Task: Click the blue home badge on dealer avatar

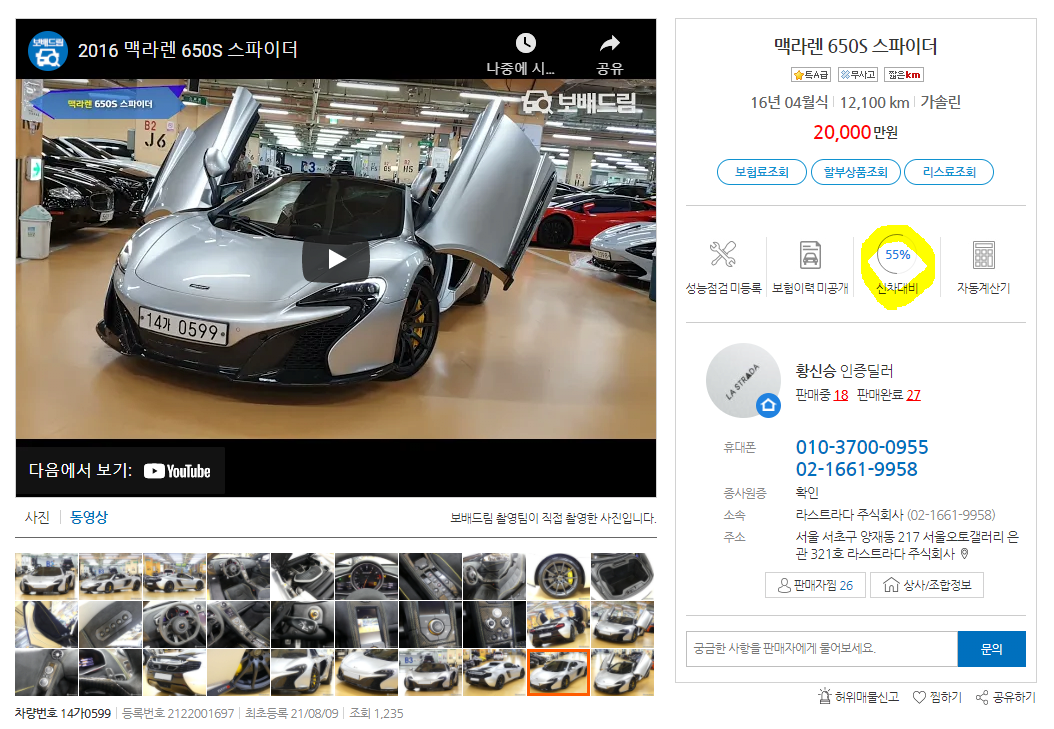Action: 768,405
